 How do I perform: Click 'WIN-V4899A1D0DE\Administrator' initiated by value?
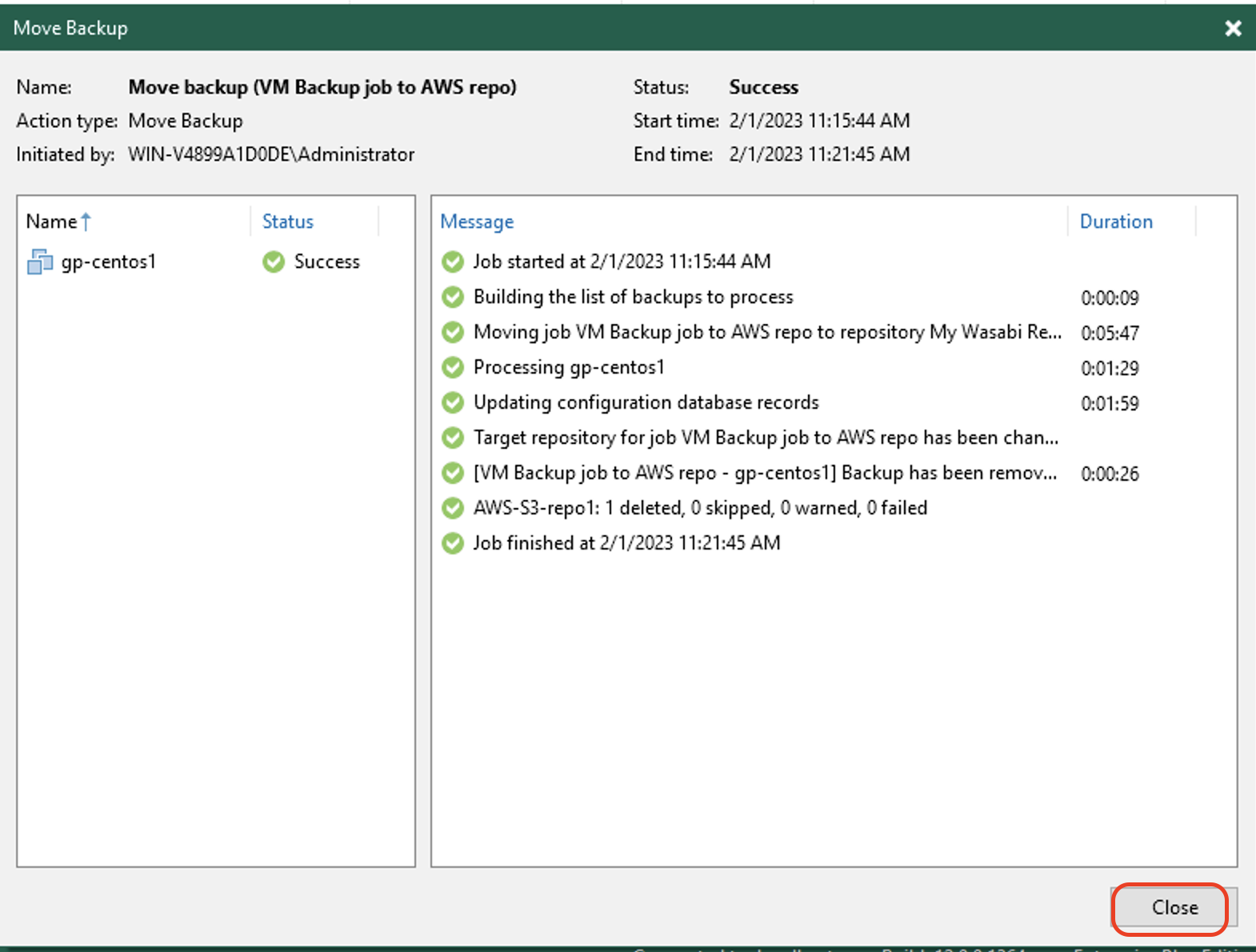coord(271,154)
